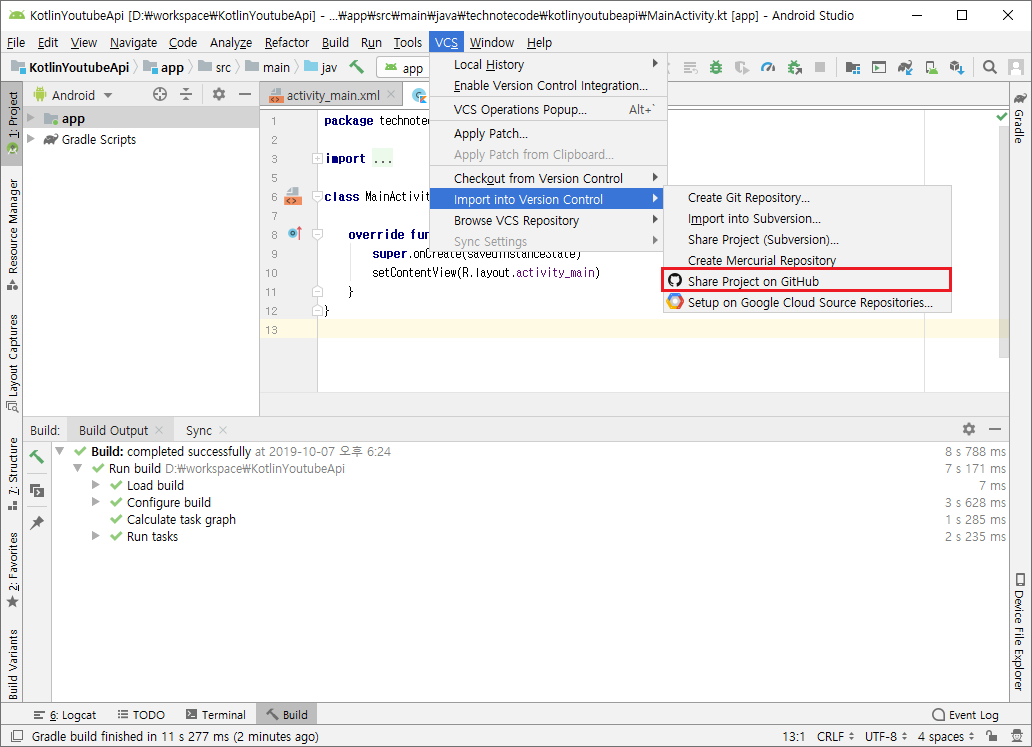Click the Profile app gauge icon

(x=768, y=67)
